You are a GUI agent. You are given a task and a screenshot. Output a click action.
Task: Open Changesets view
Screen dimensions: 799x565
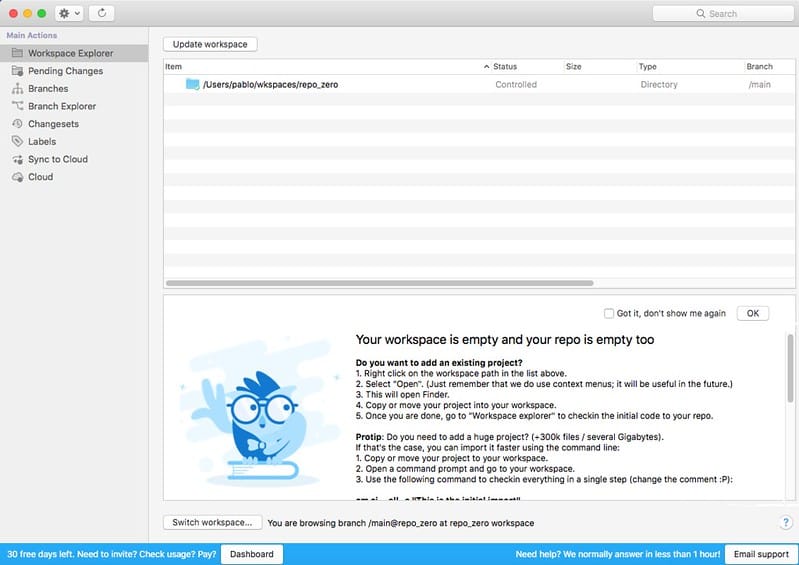click(x=74, y=124)
